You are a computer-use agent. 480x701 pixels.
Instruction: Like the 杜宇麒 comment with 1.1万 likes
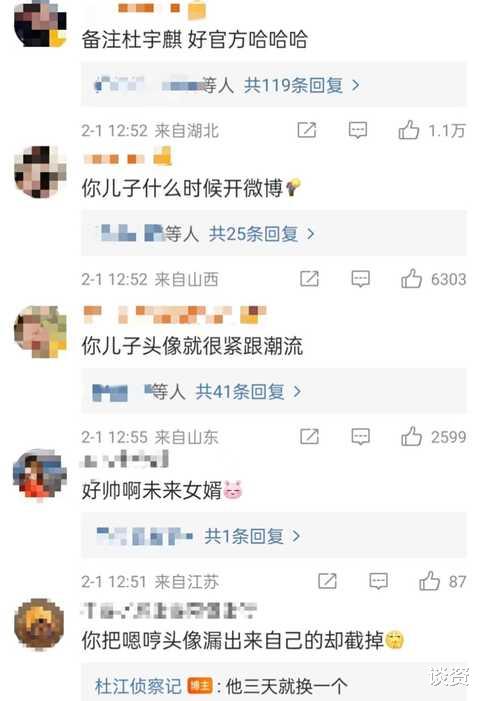(408, 130)
